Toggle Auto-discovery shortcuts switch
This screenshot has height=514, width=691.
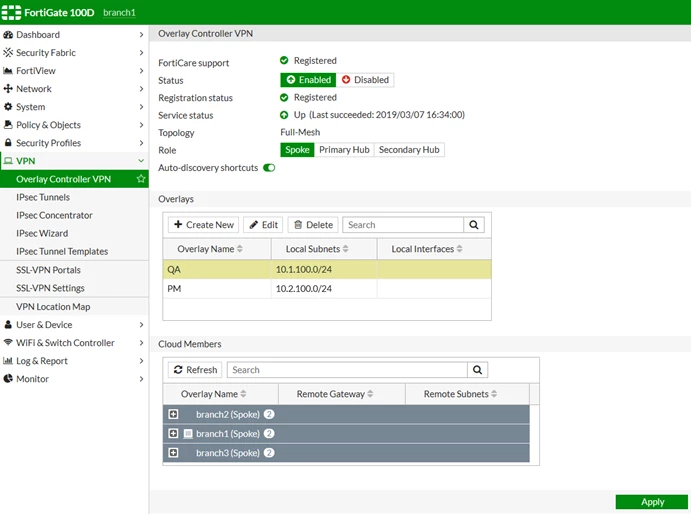(269, 168)
